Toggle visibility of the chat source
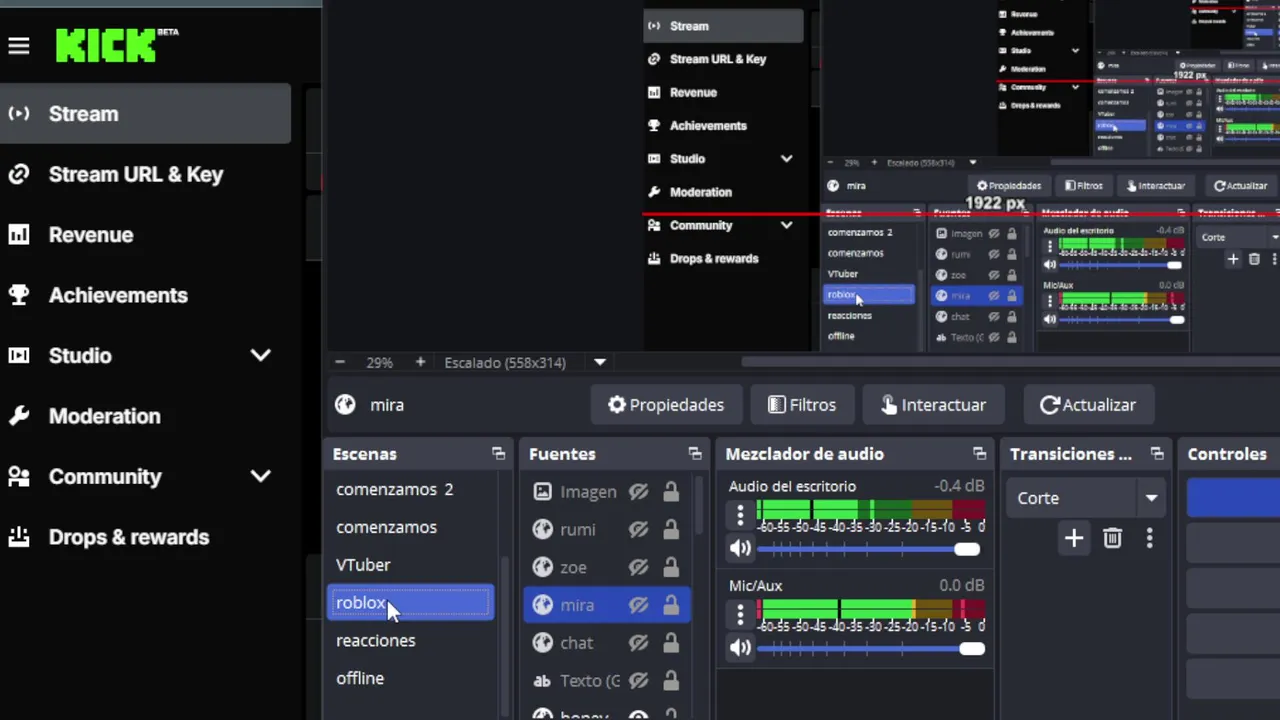The height and width of the screenshot is (720, 1280). click(639, 643)
